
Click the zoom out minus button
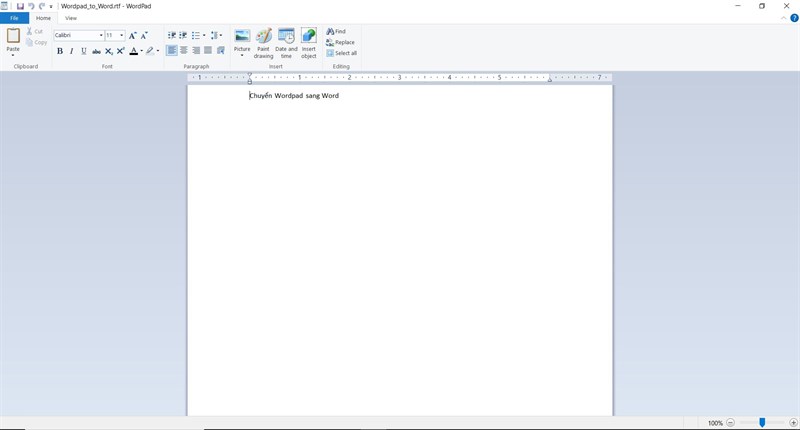[x=731, y=422]
